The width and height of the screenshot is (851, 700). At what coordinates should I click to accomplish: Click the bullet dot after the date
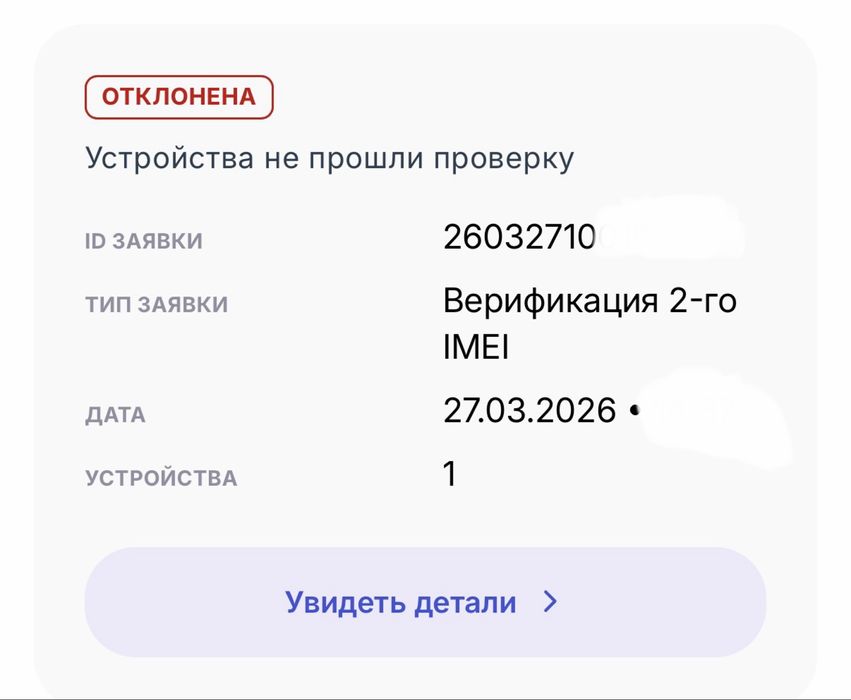click(634, 411)
